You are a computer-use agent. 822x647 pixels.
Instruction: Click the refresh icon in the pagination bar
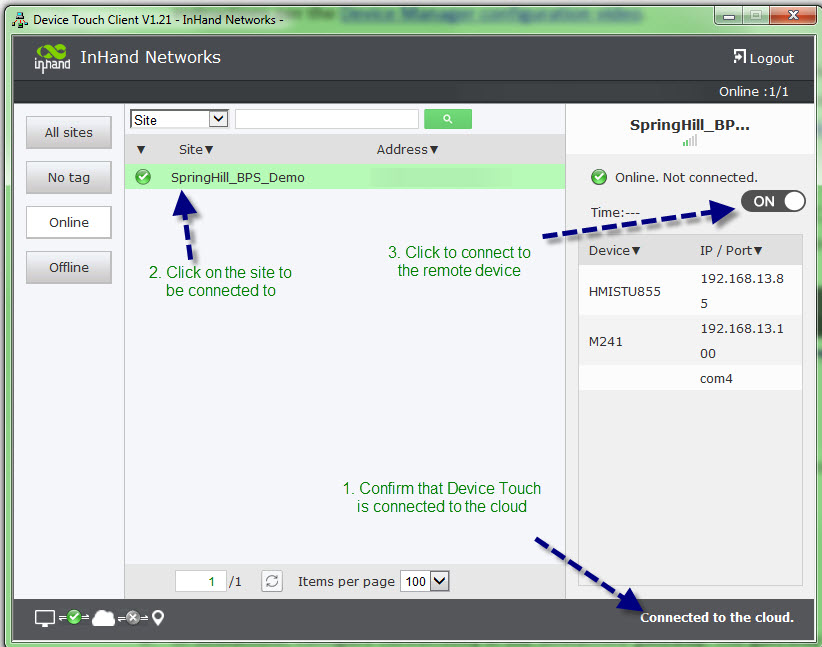[x=272, y=581]
